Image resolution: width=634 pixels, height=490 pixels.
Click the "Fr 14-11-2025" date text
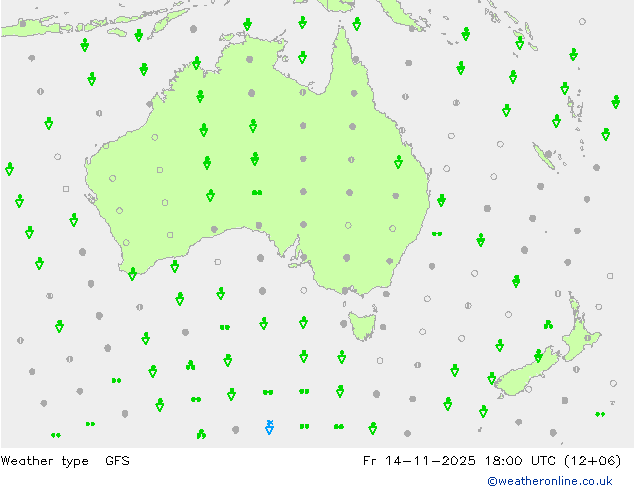click(x=419, y=461)
